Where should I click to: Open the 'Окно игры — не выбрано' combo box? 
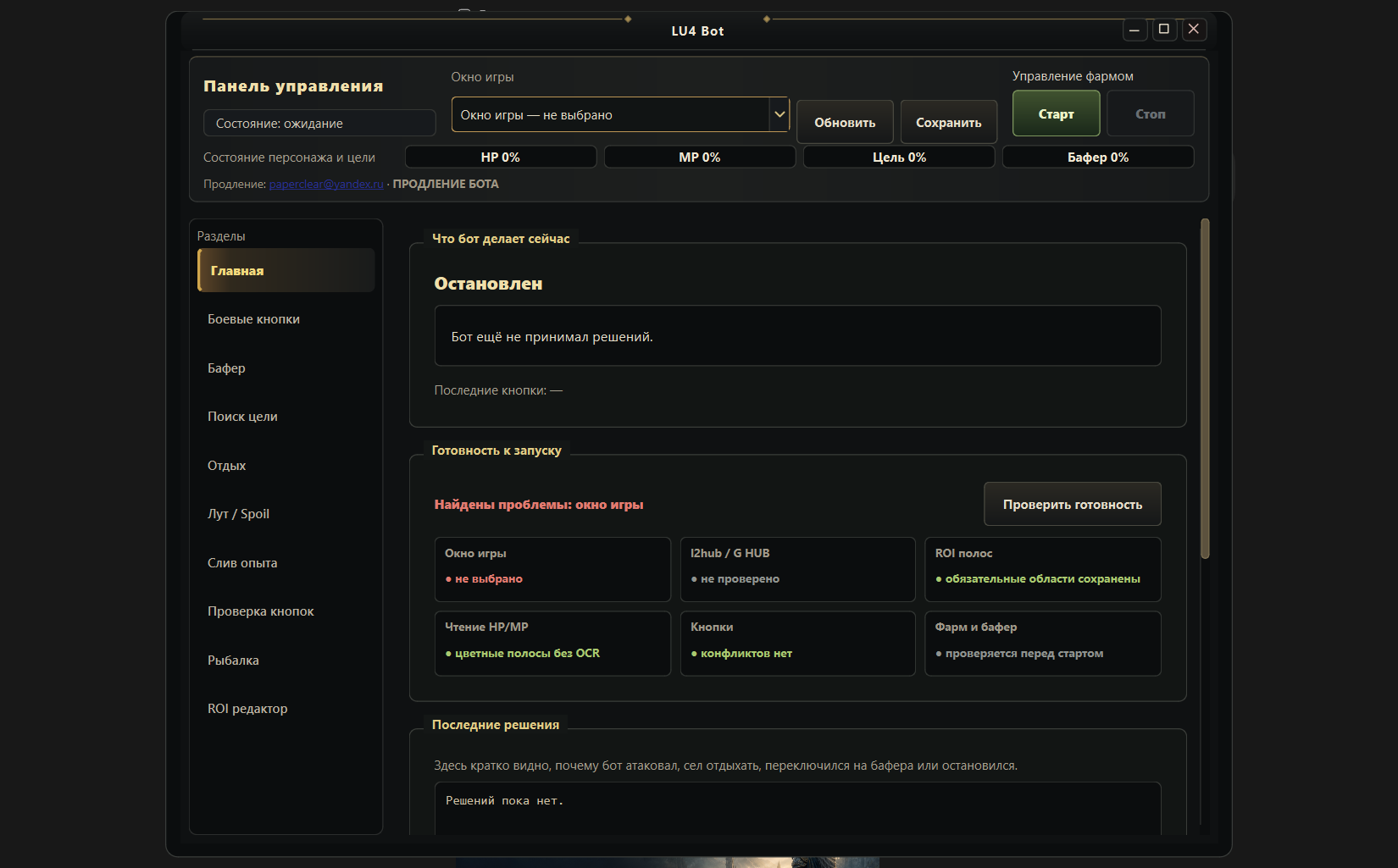click(x=620, y=114)
